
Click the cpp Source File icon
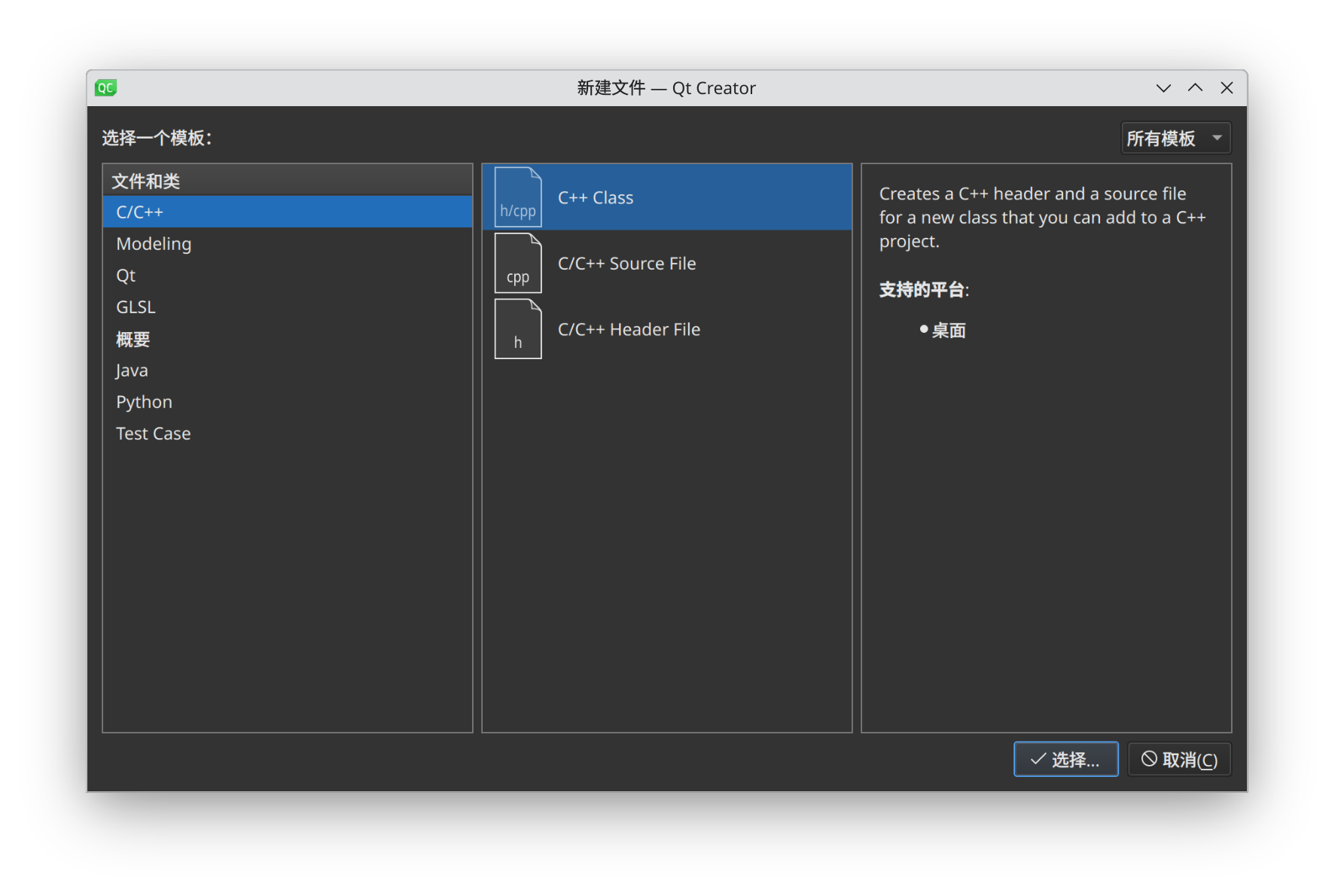tap(518, 263)
